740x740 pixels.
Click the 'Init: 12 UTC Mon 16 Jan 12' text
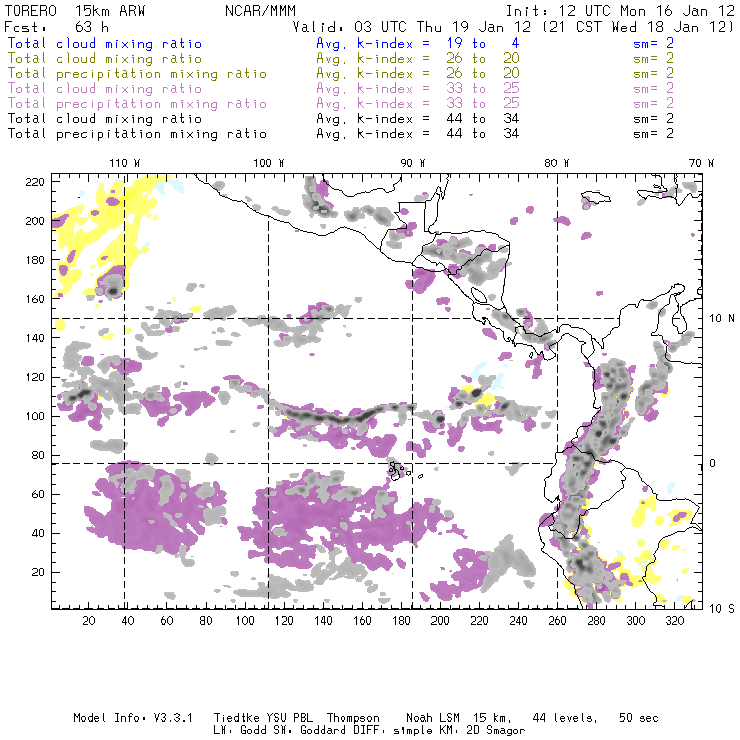pyautogui.click(x=620, y=11)
